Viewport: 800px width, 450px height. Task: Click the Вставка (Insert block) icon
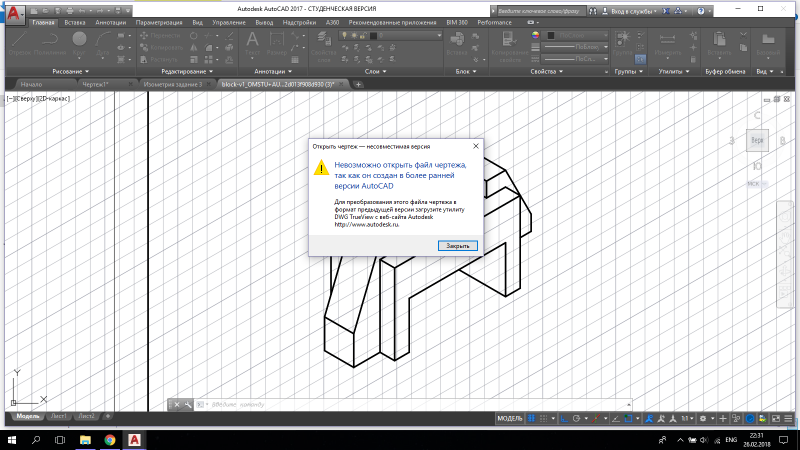click(x=457, y=43)
